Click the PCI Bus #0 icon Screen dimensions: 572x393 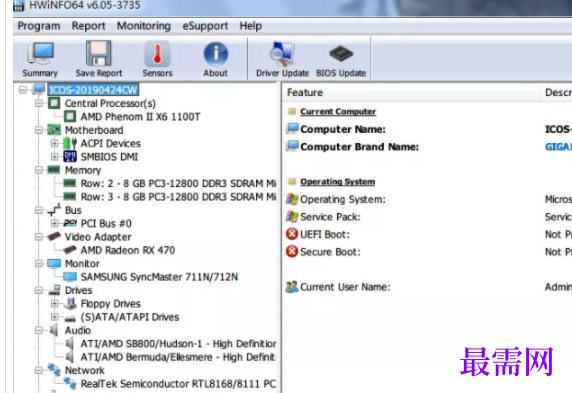(70, 223)
